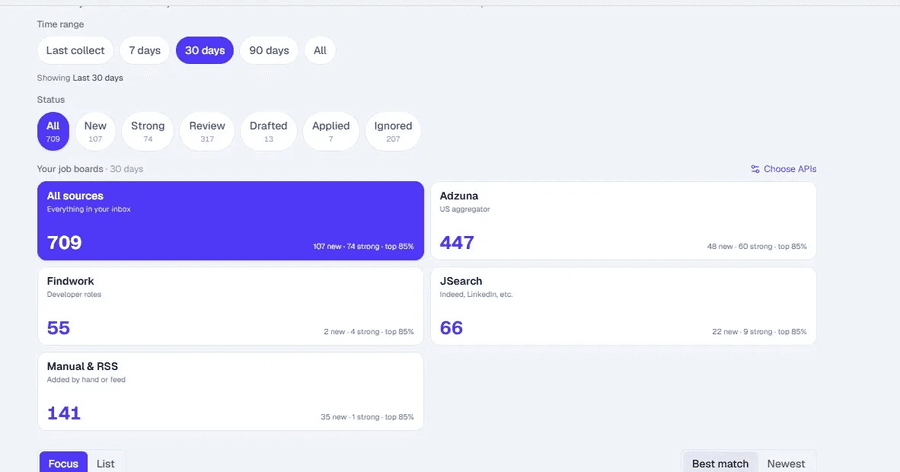Select the All time range pill

pos(320,51)
